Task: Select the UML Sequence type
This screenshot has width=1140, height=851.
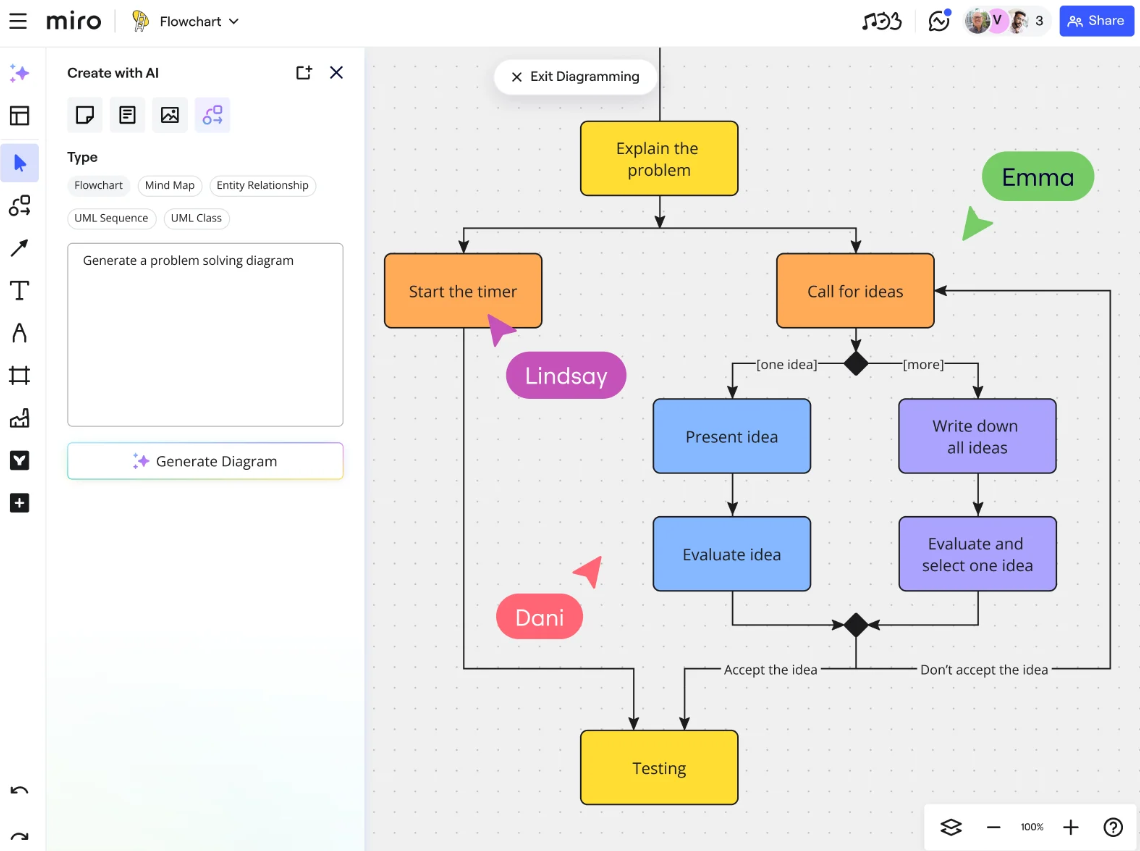Action: click(x=111, y=218)
